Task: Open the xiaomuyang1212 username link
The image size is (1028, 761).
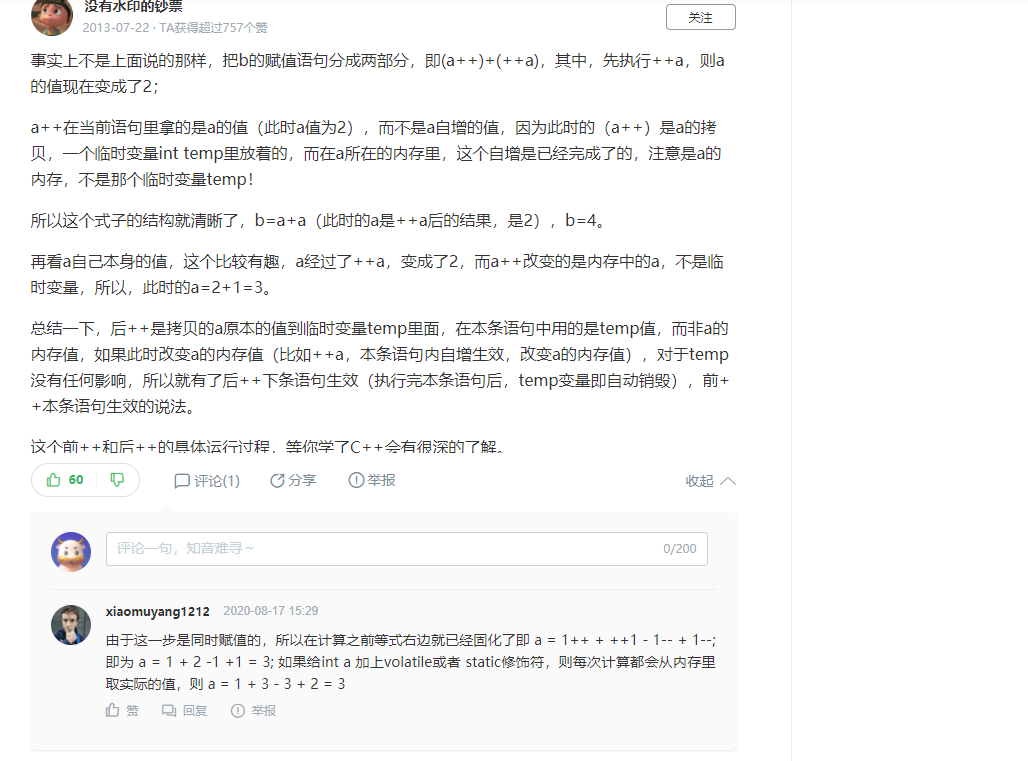Action: click(157, 612)
